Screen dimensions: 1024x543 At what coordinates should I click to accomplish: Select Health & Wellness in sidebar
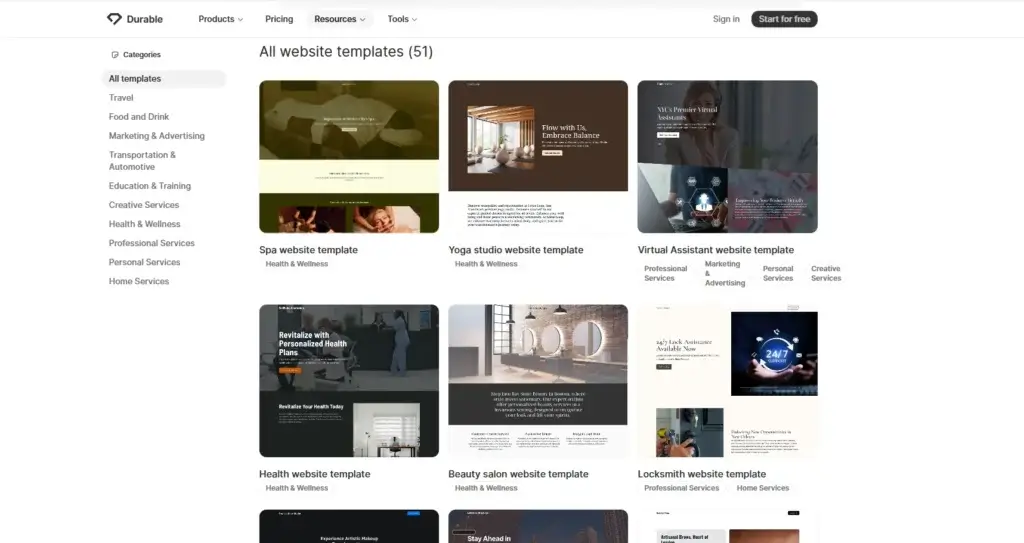(144, 223)
